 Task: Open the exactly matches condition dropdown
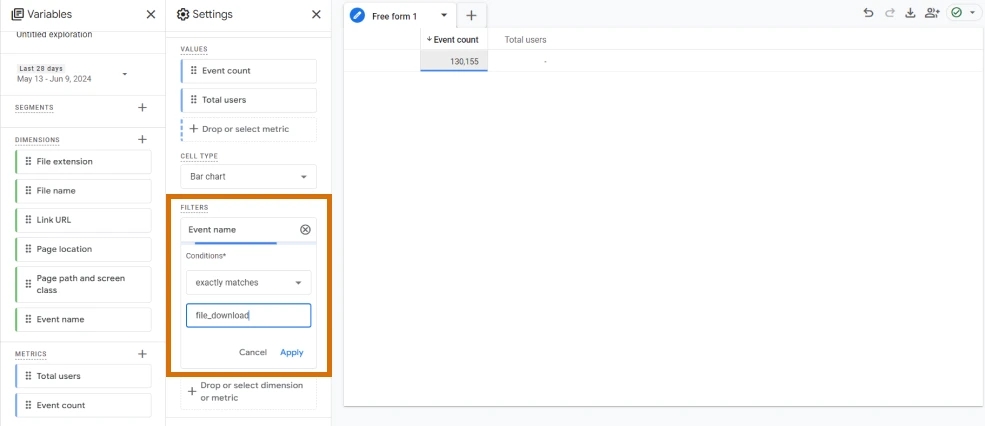pyautogui.click(x=248, y=283)
